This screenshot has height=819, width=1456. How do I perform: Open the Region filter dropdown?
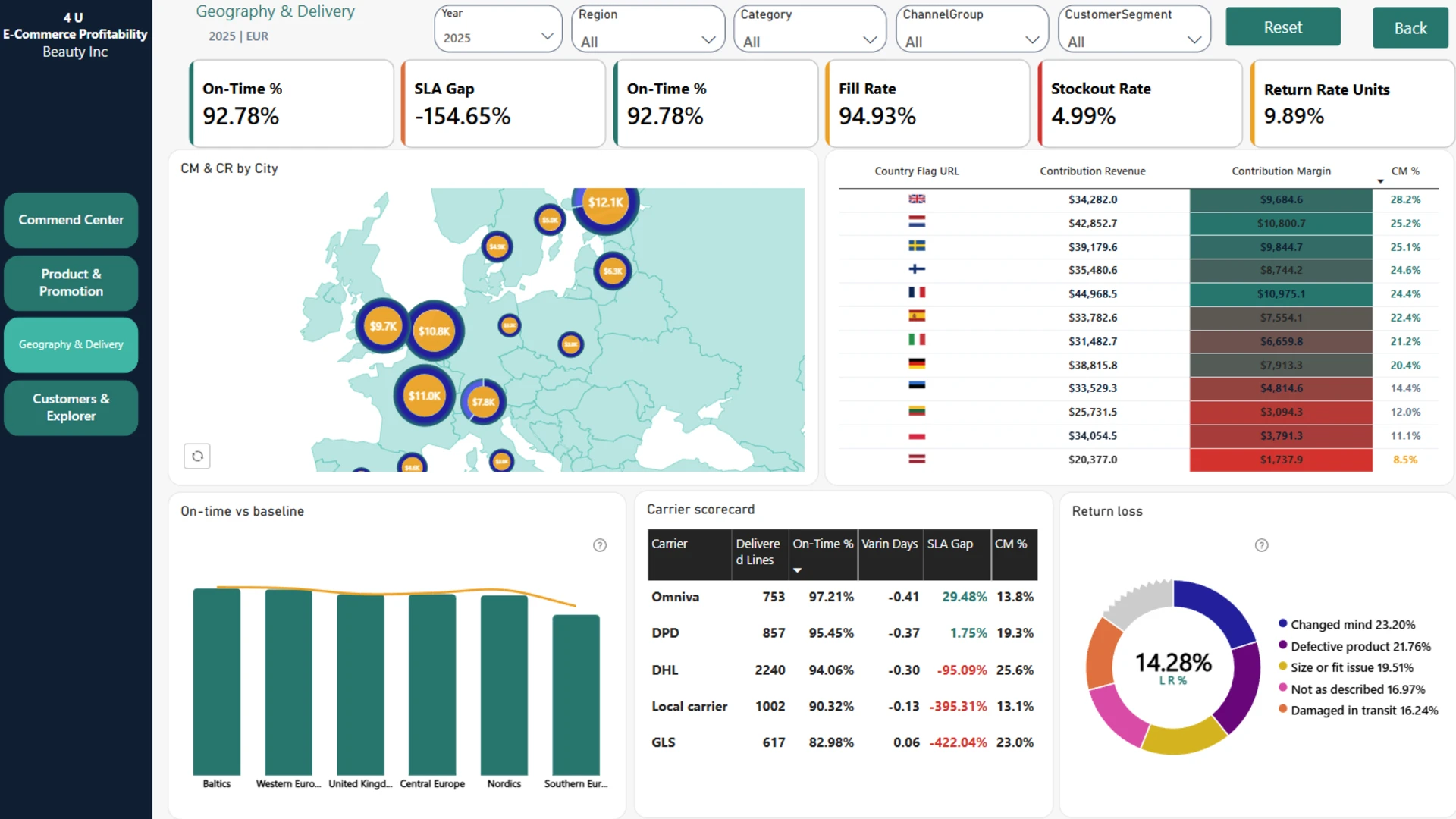pyautogui.click(x=648, y=29)
